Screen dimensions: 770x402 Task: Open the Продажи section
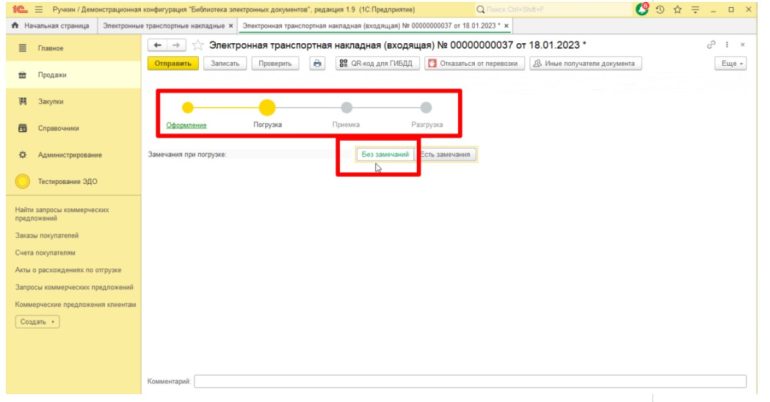(x=74, y=75)
